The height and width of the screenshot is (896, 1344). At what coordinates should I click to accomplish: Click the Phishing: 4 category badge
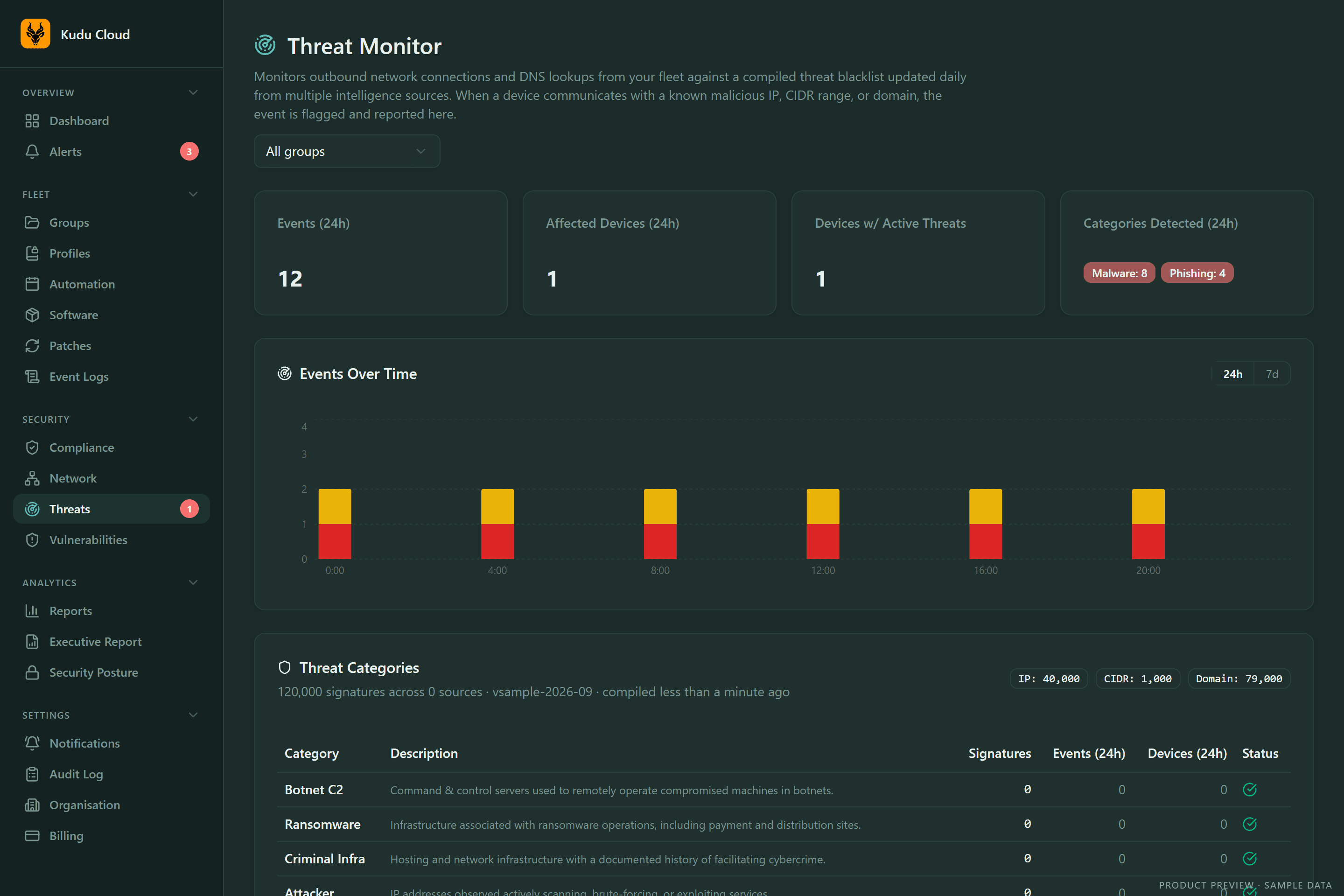pyautogui.click(x=1197, y=273)
